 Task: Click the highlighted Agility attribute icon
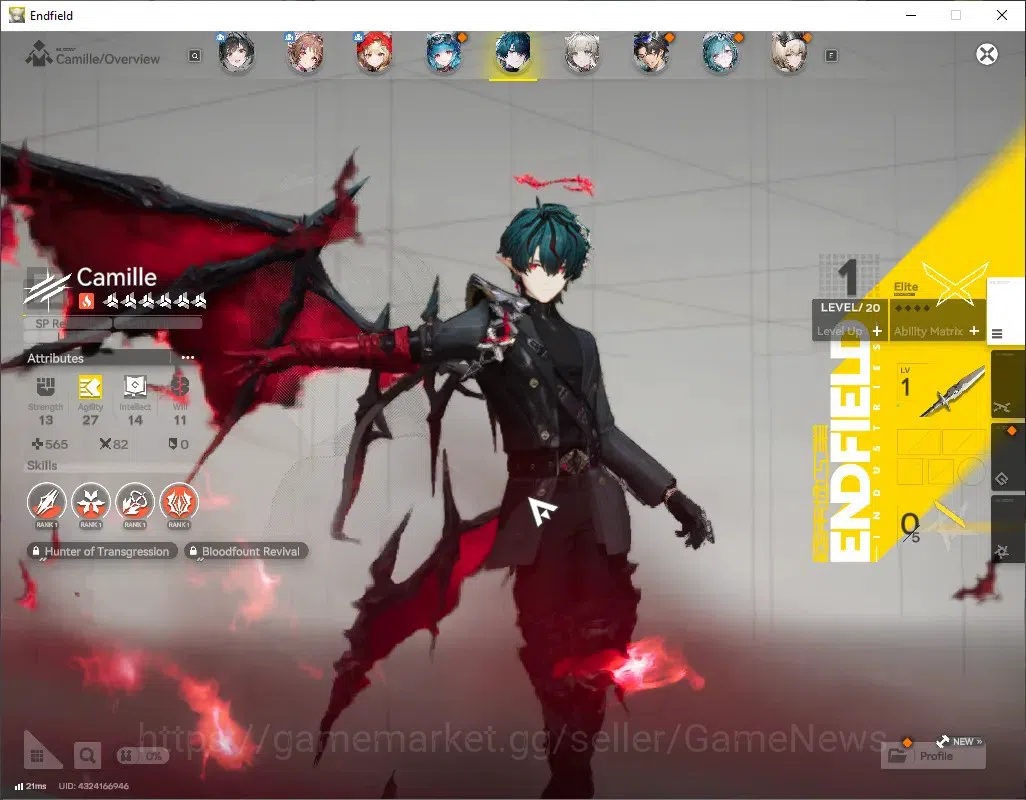click(x=90, y=387)
